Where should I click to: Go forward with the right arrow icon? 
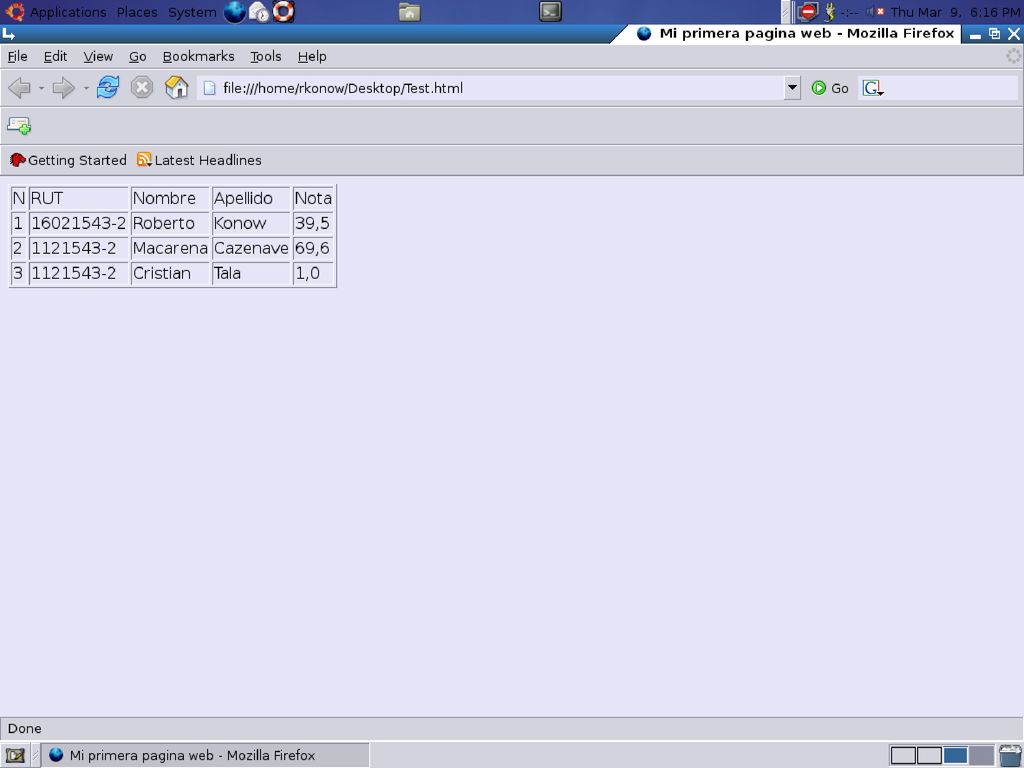tap(63, 88)
